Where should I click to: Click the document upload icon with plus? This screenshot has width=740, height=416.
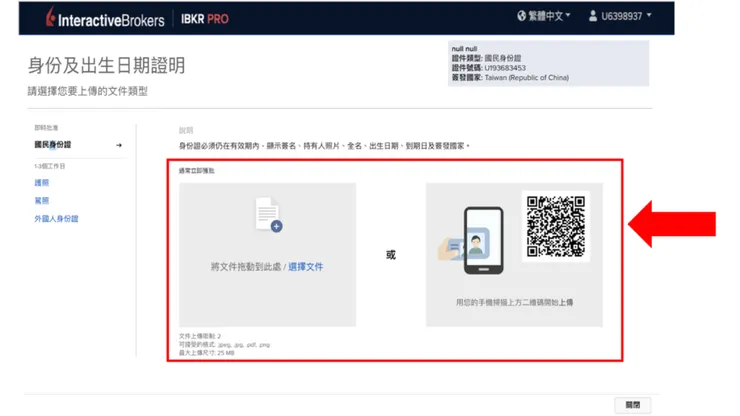tap(269, 214)
